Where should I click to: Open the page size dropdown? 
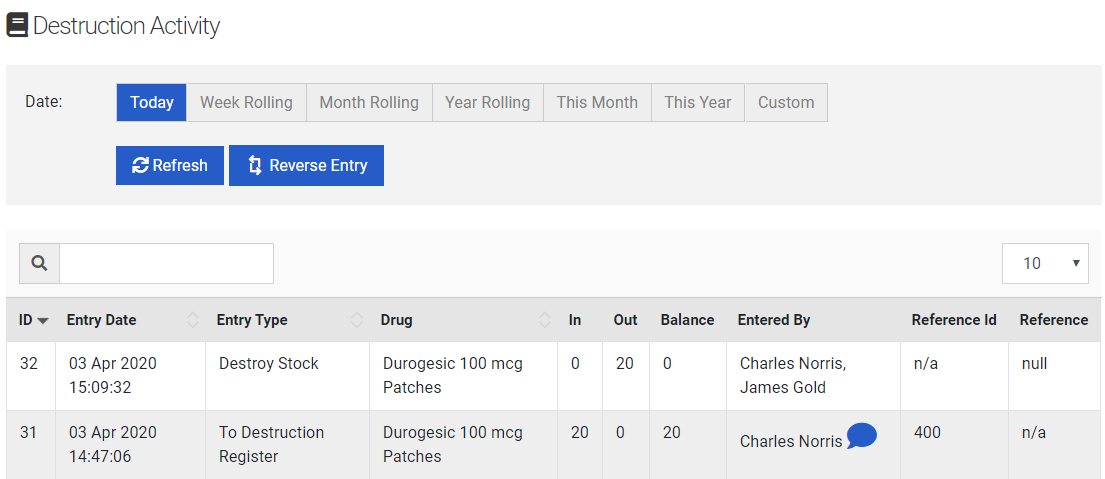[1045, 263]
